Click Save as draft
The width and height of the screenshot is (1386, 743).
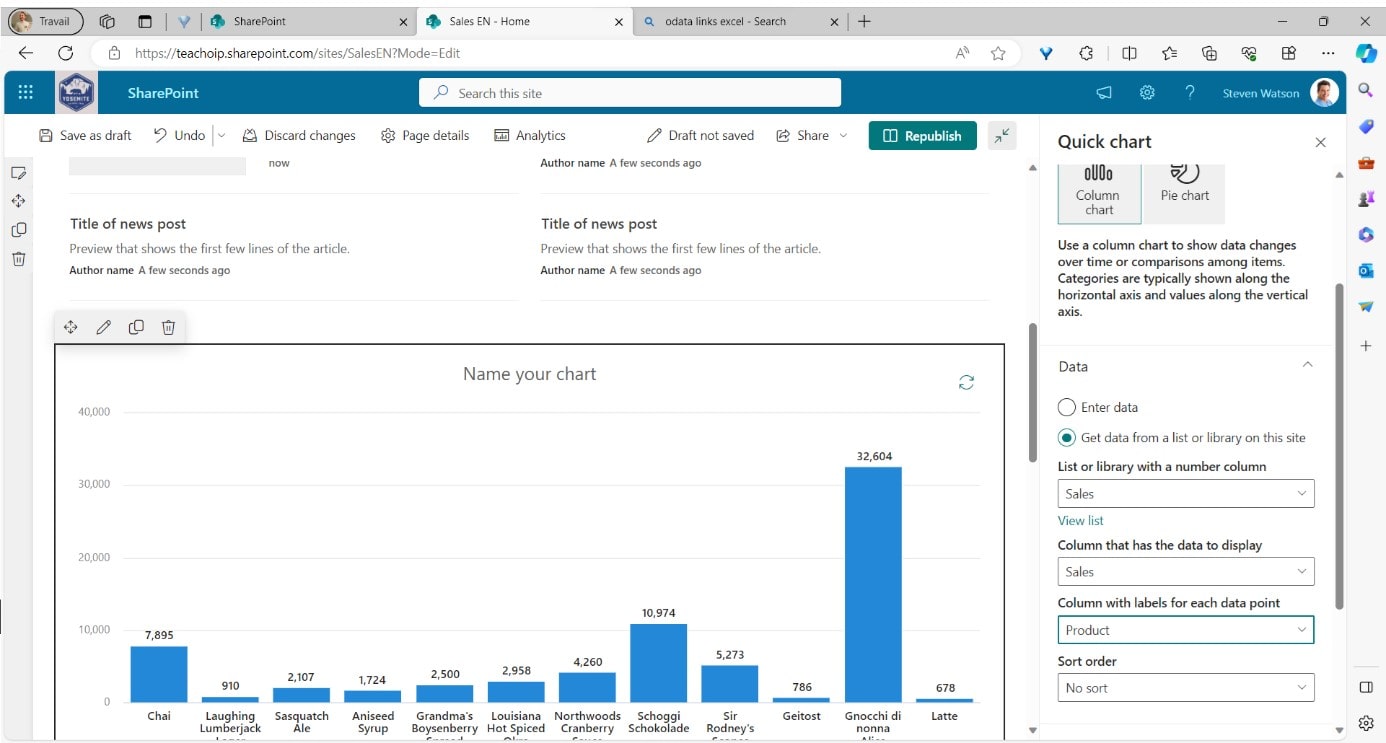click(85, 136)
